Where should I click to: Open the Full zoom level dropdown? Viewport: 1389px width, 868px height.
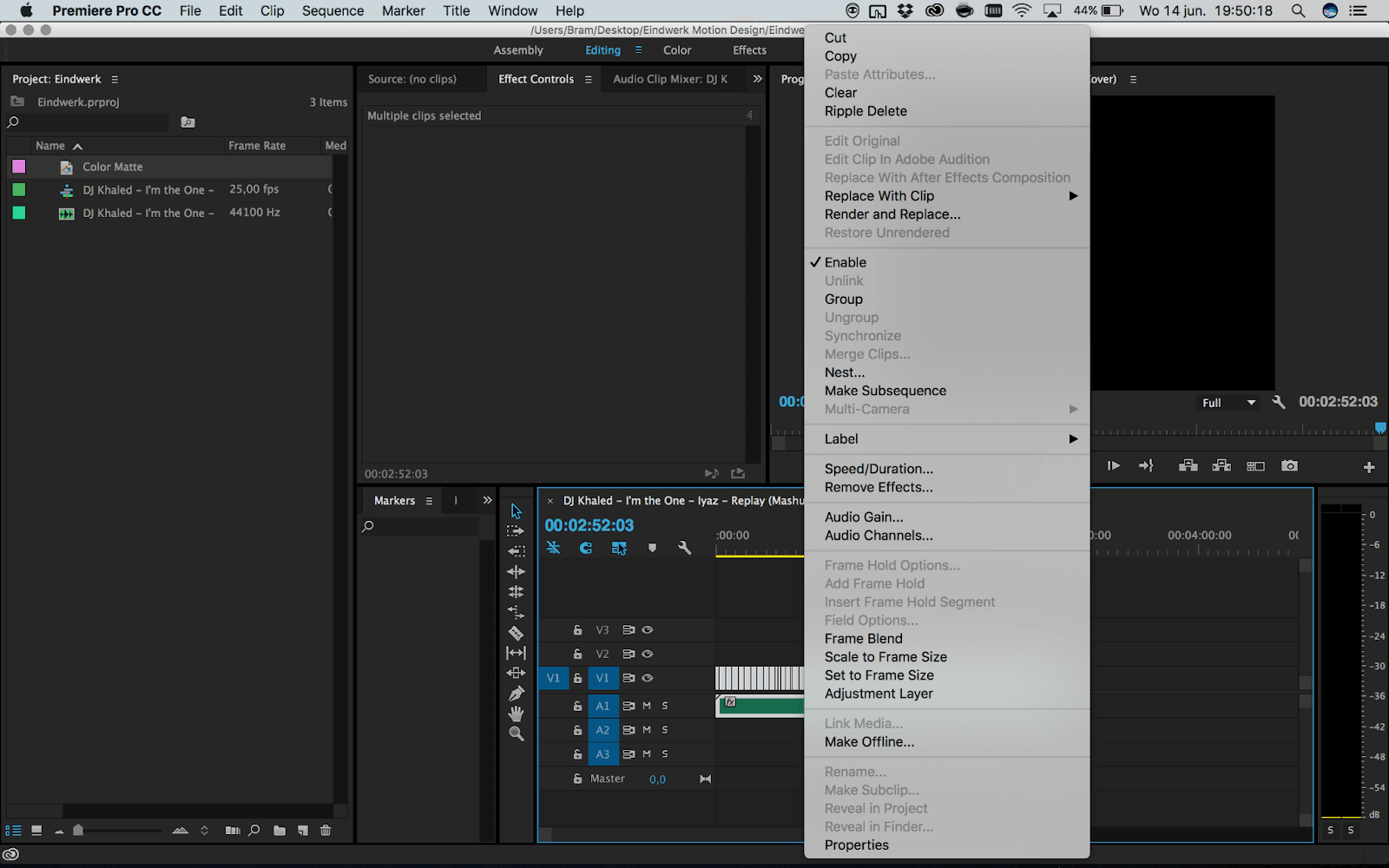tap(1228, 402)
